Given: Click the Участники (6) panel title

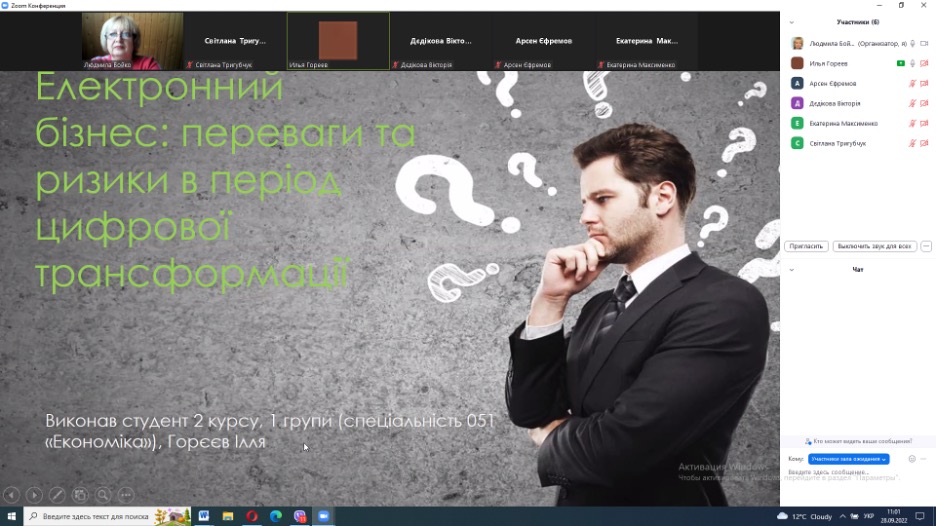Looking at the screenshot, I should click(858, 22).
